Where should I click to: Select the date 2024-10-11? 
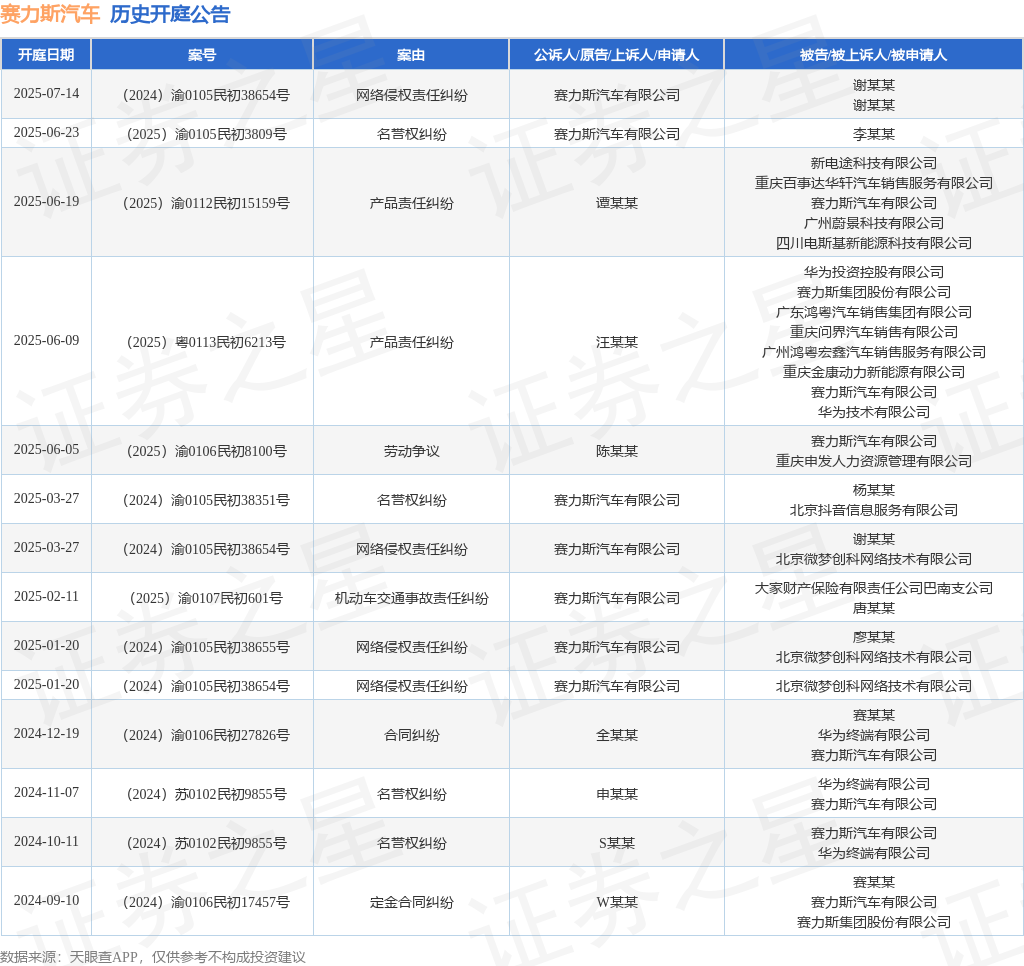(x=46, y=841)
